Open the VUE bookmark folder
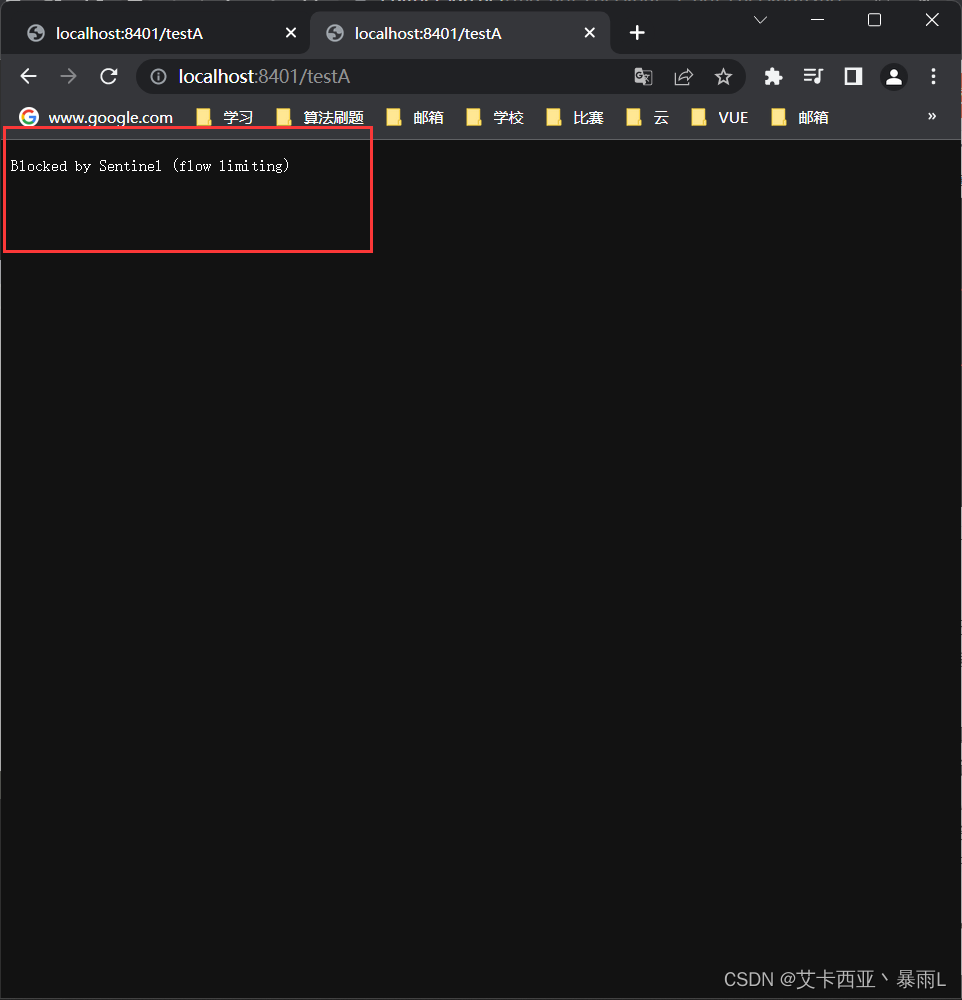962x1000 pixels. (x=720, y=117)
